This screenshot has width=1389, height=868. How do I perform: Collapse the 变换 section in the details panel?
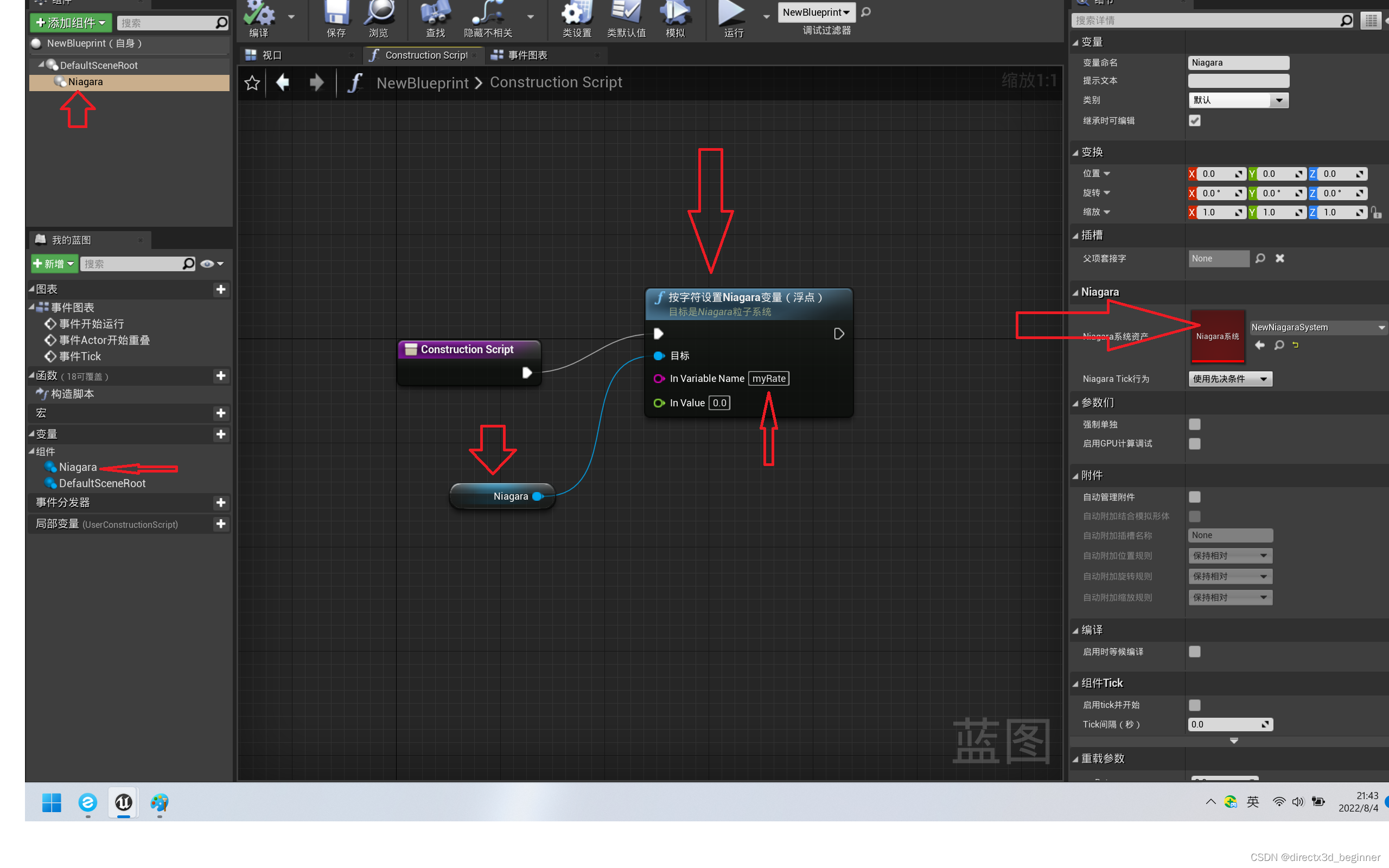point(1075,152)
